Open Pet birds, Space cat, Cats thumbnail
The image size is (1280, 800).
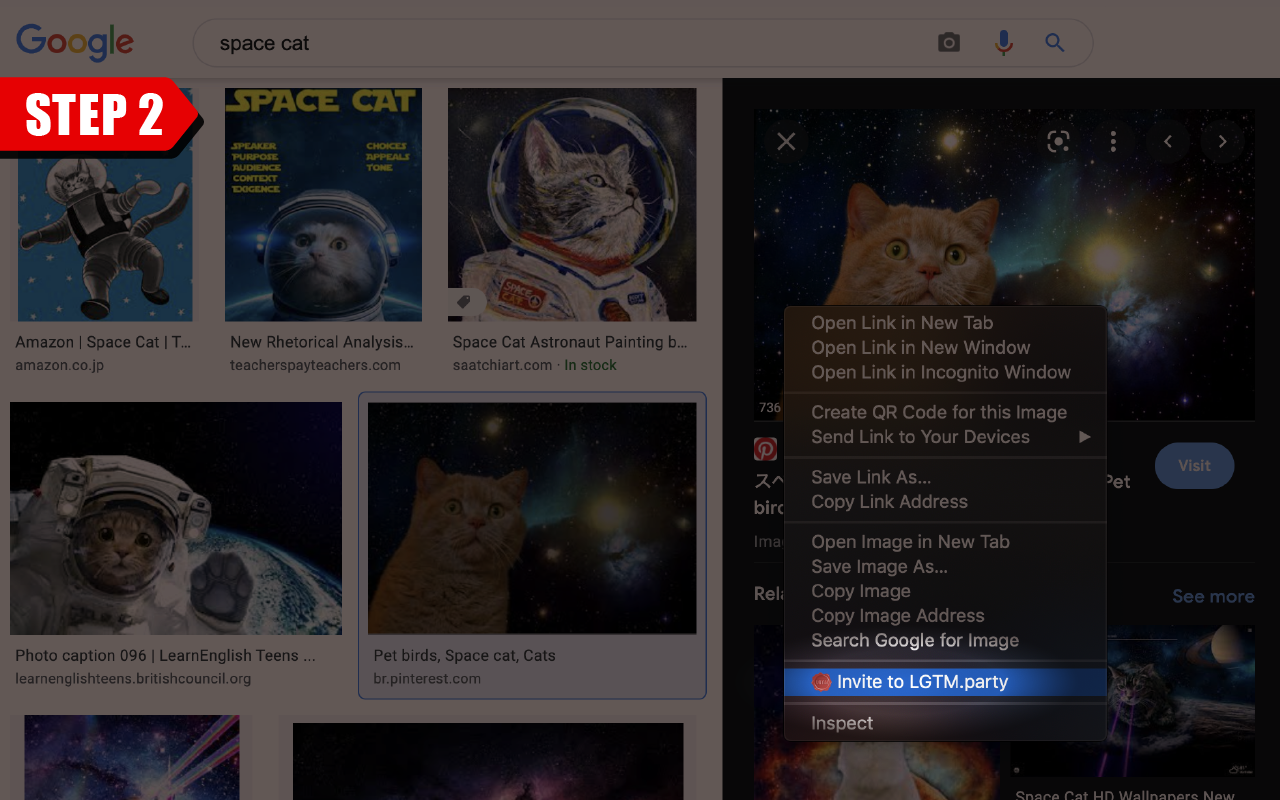coord(532,518)
